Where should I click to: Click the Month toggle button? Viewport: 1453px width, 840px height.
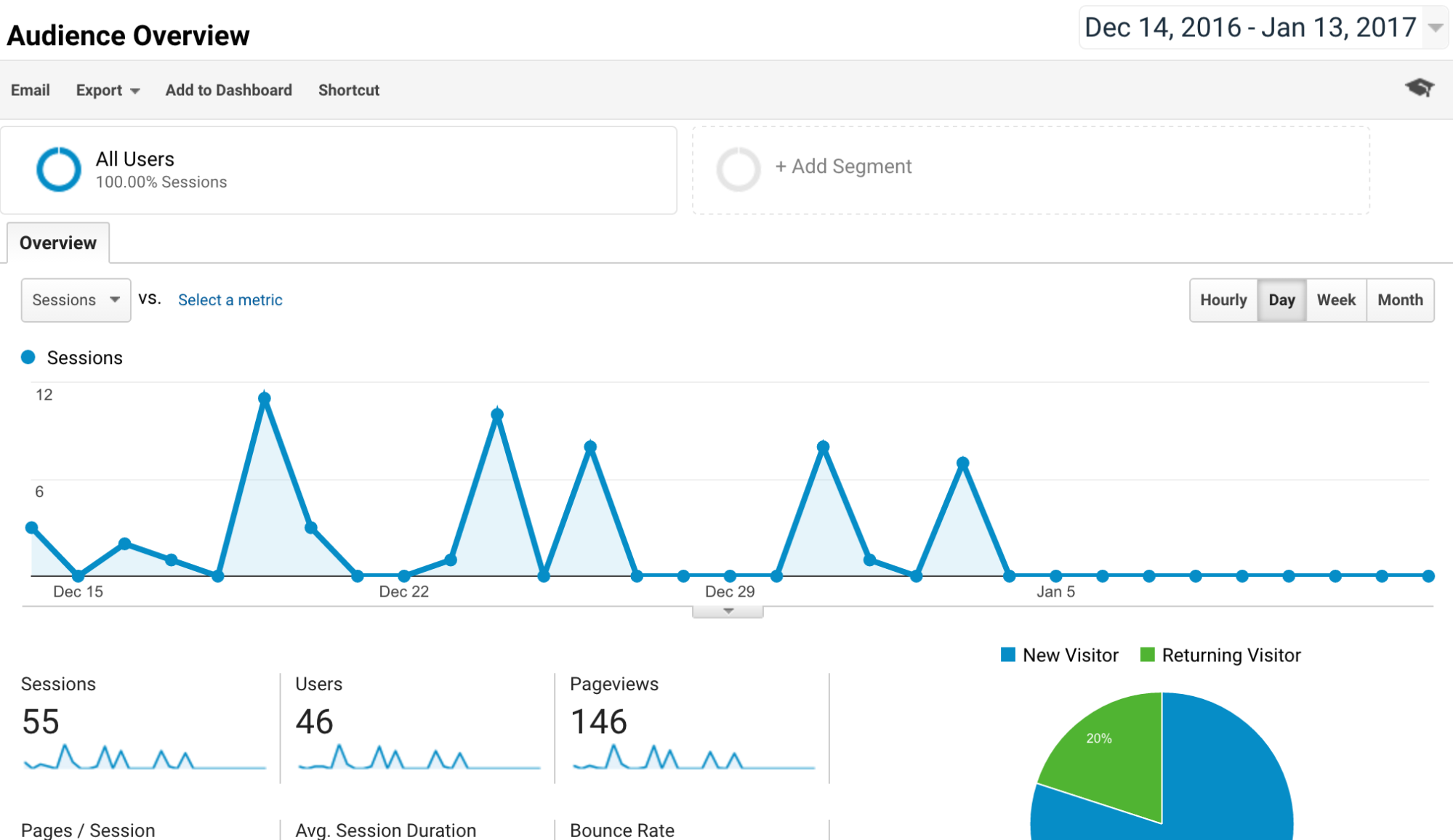pyautogui.click(x=1401, y=300)
